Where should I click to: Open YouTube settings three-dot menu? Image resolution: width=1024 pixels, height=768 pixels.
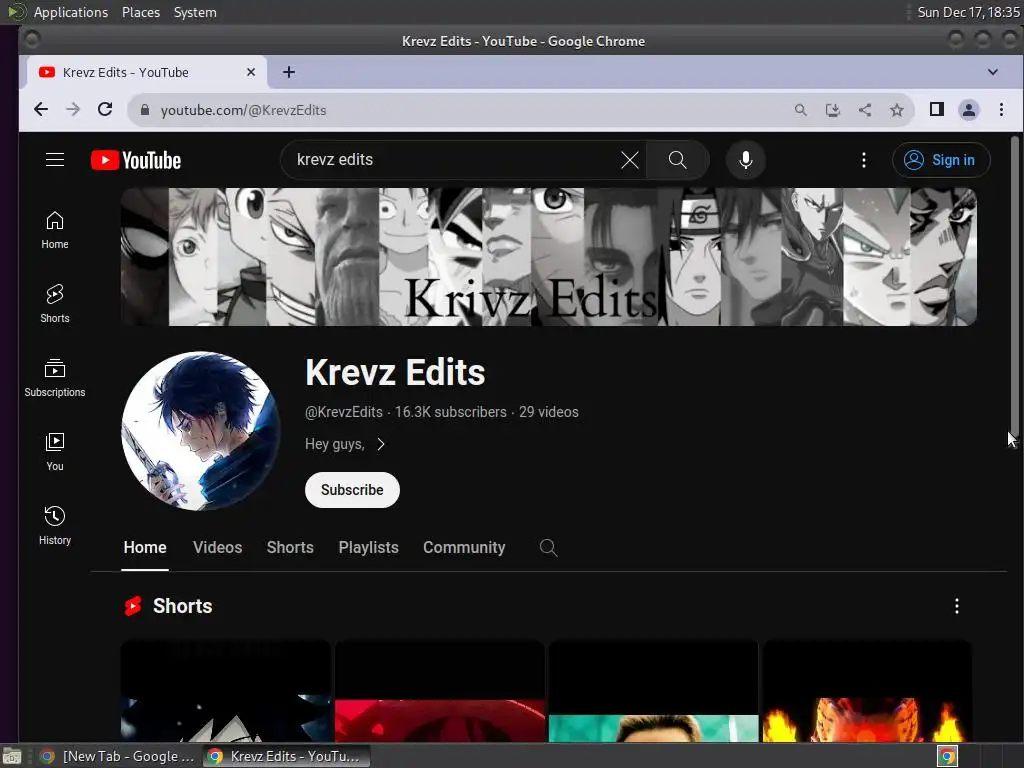(x=863, y=160)
